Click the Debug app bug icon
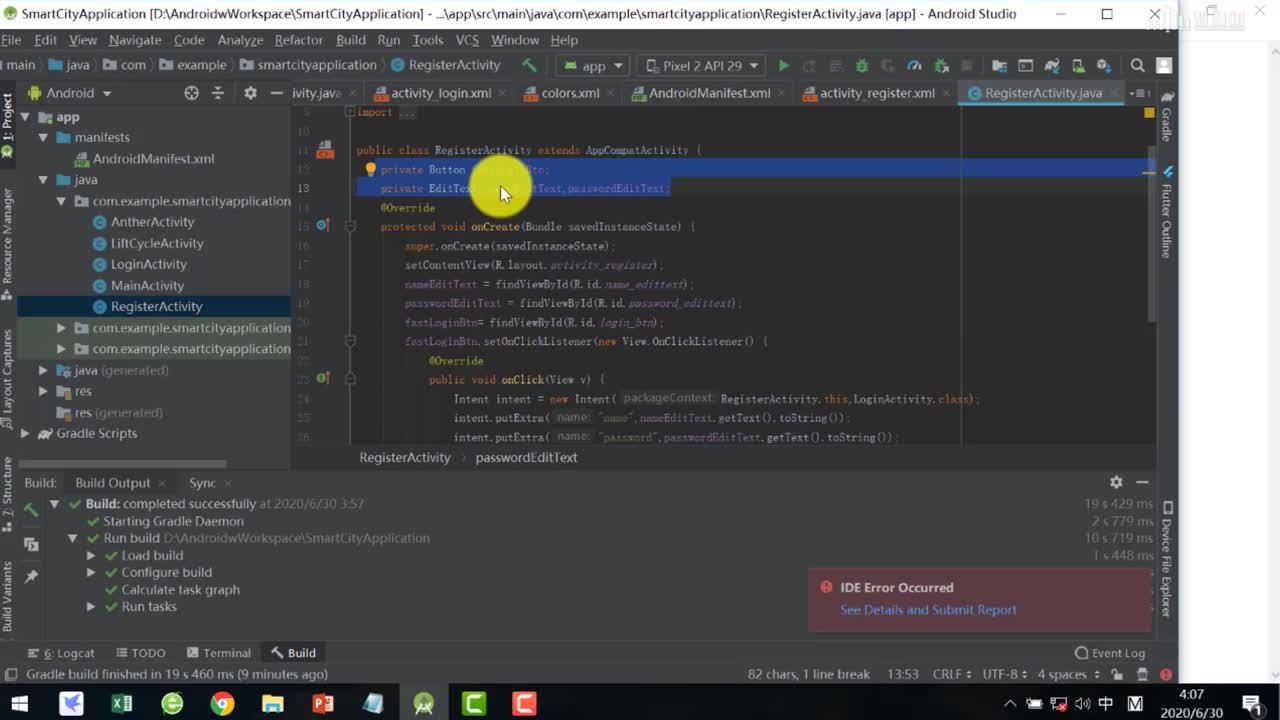 (862, 66)
